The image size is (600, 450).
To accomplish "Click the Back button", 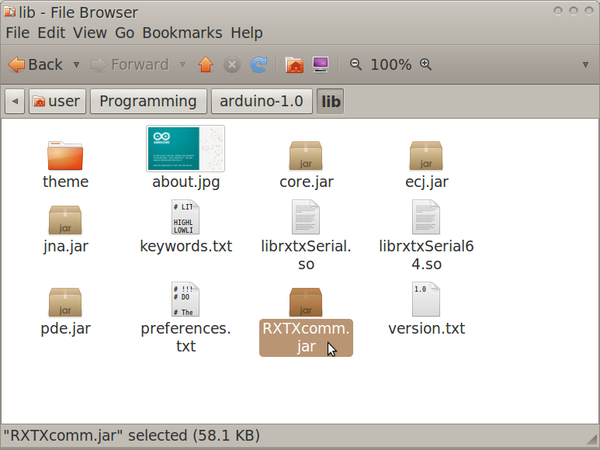I will click(35, 65).
